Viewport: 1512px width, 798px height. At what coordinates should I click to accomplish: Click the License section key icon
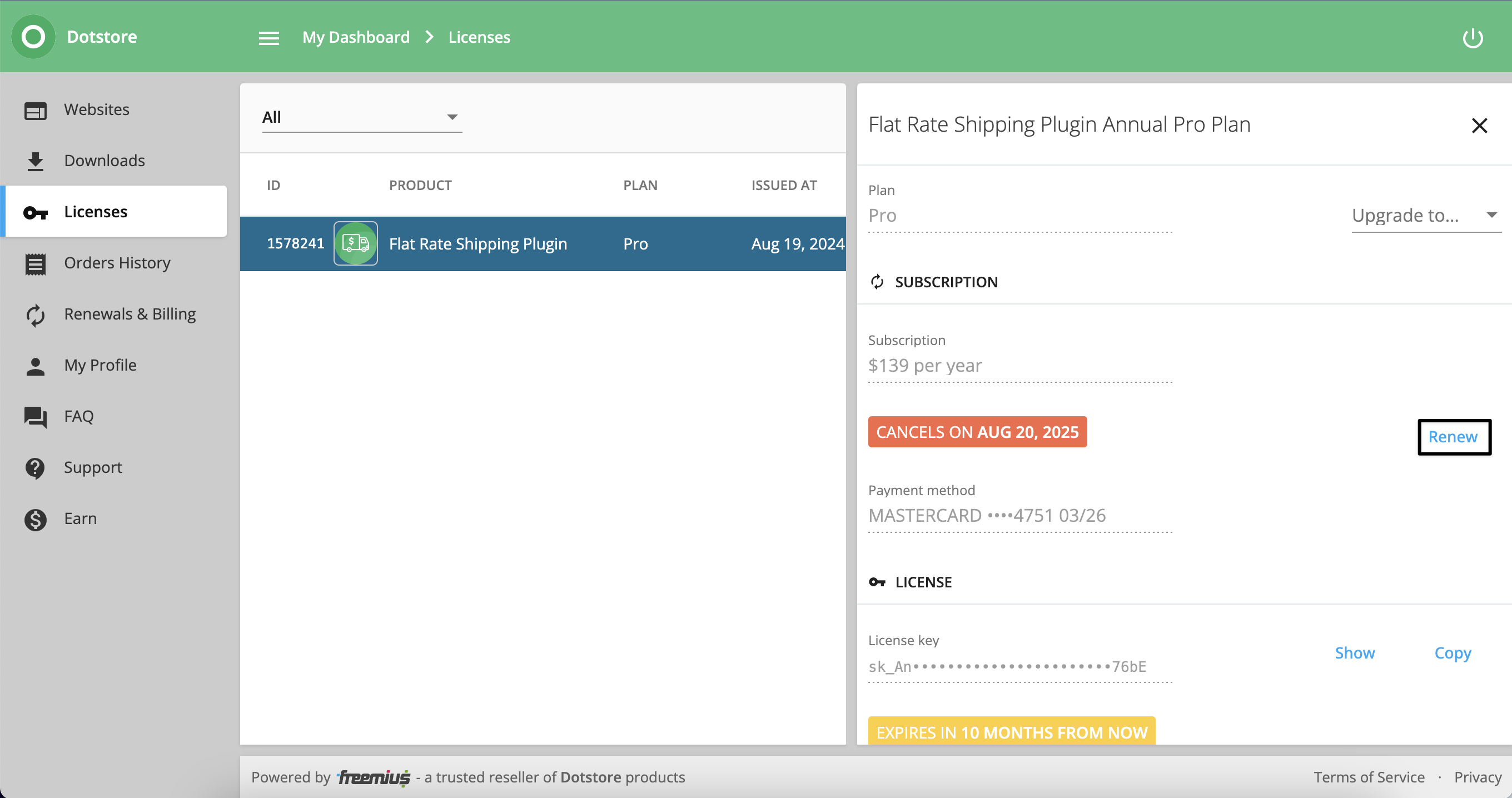tap(877, 582)
